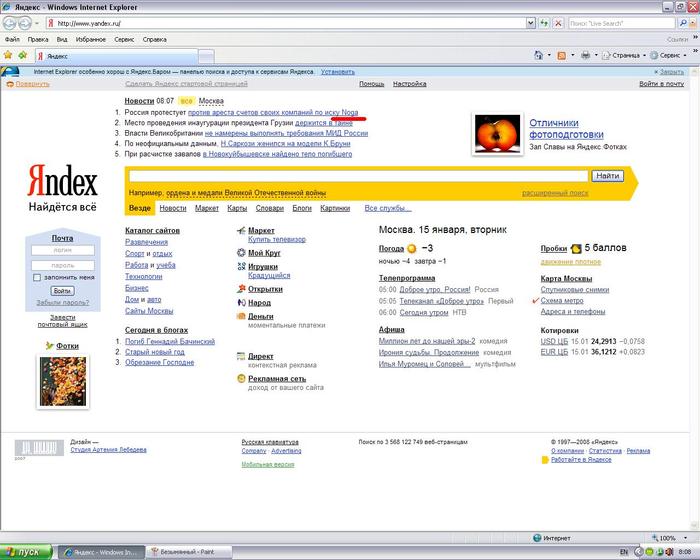
Task: Click Add to Favorites star-plus icon
Action: 23,55
